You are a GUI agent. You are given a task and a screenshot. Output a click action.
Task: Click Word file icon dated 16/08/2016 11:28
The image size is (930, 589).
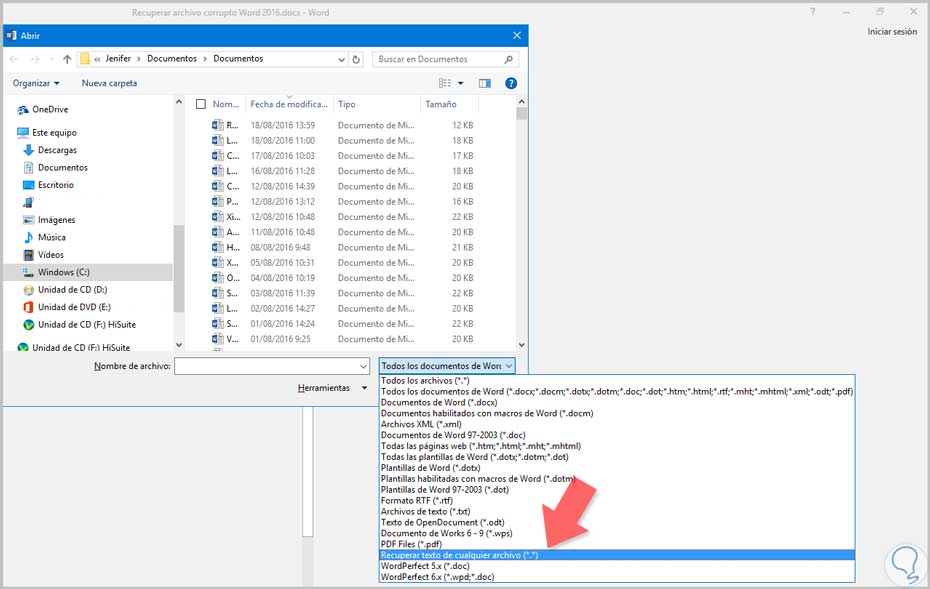pyautogui.click(x=218, y=171)
